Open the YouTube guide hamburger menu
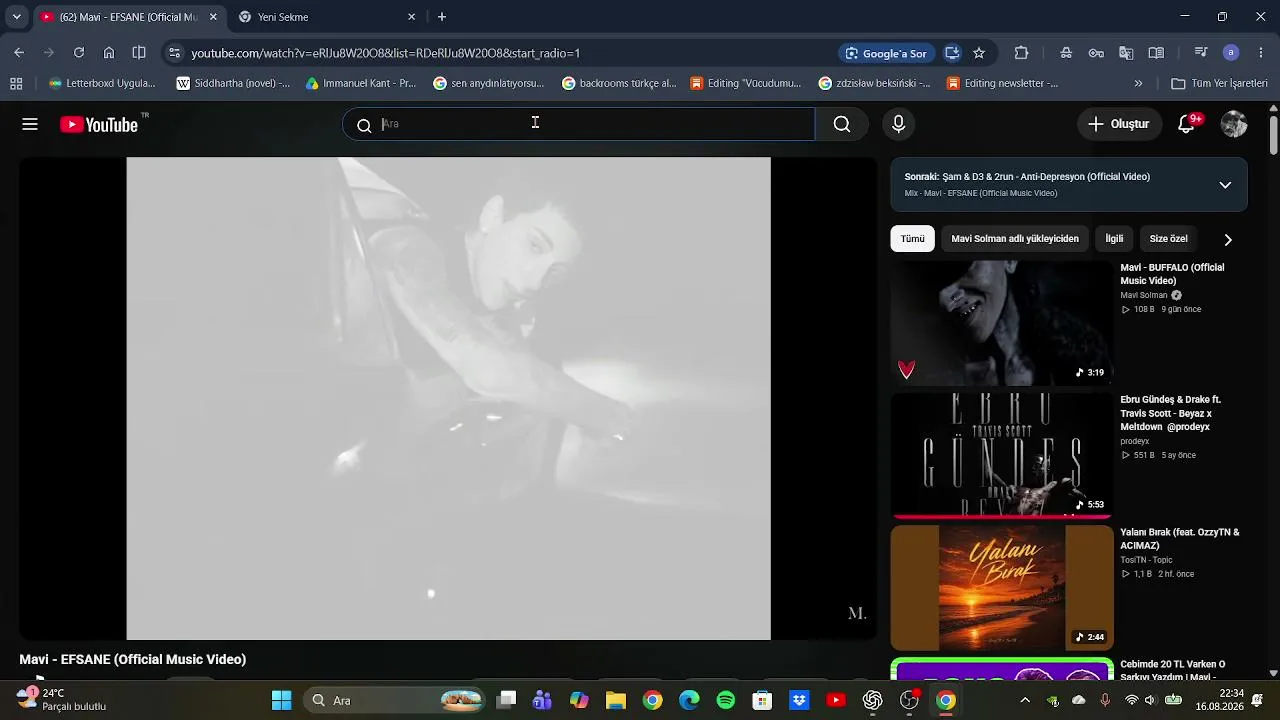This screenshot has height=720, width=1280. pyautogui.click(x=30, y=124)
